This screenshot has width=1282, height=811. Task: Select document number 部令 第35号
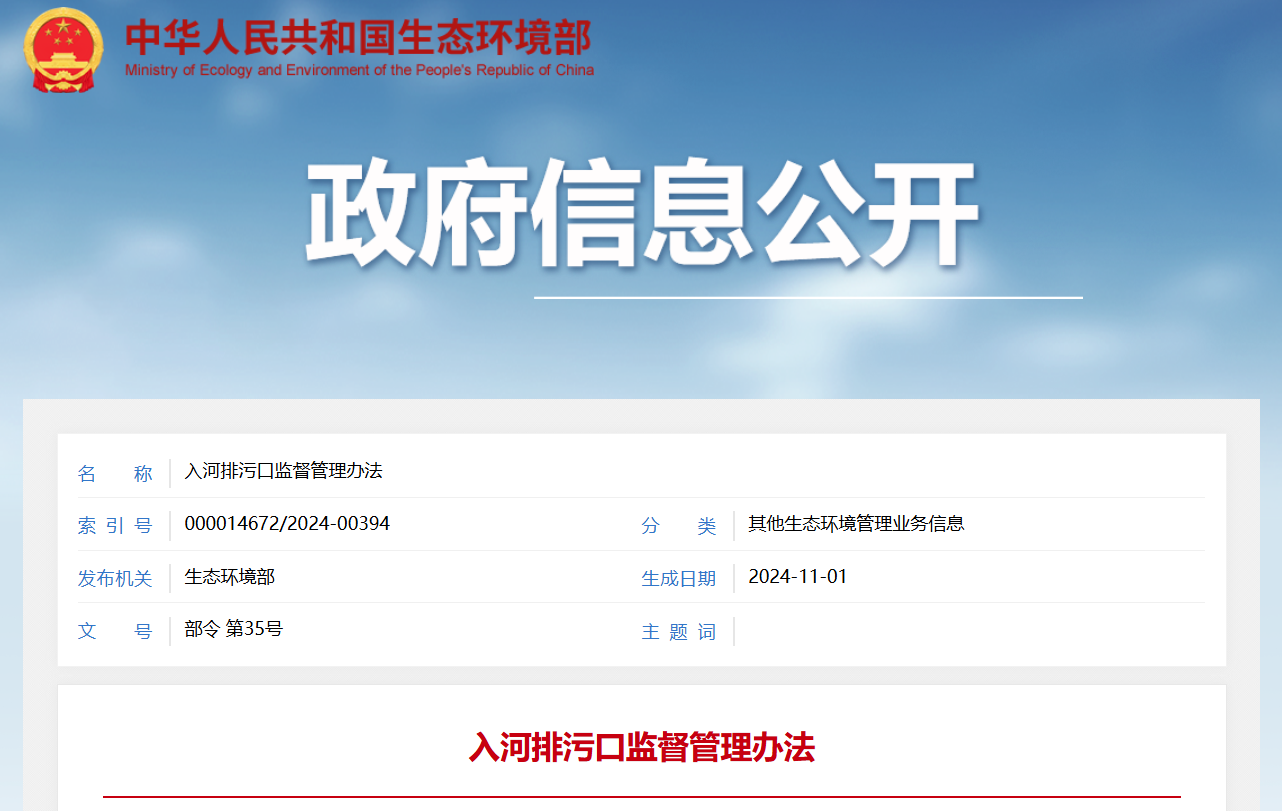click(234, 629)
